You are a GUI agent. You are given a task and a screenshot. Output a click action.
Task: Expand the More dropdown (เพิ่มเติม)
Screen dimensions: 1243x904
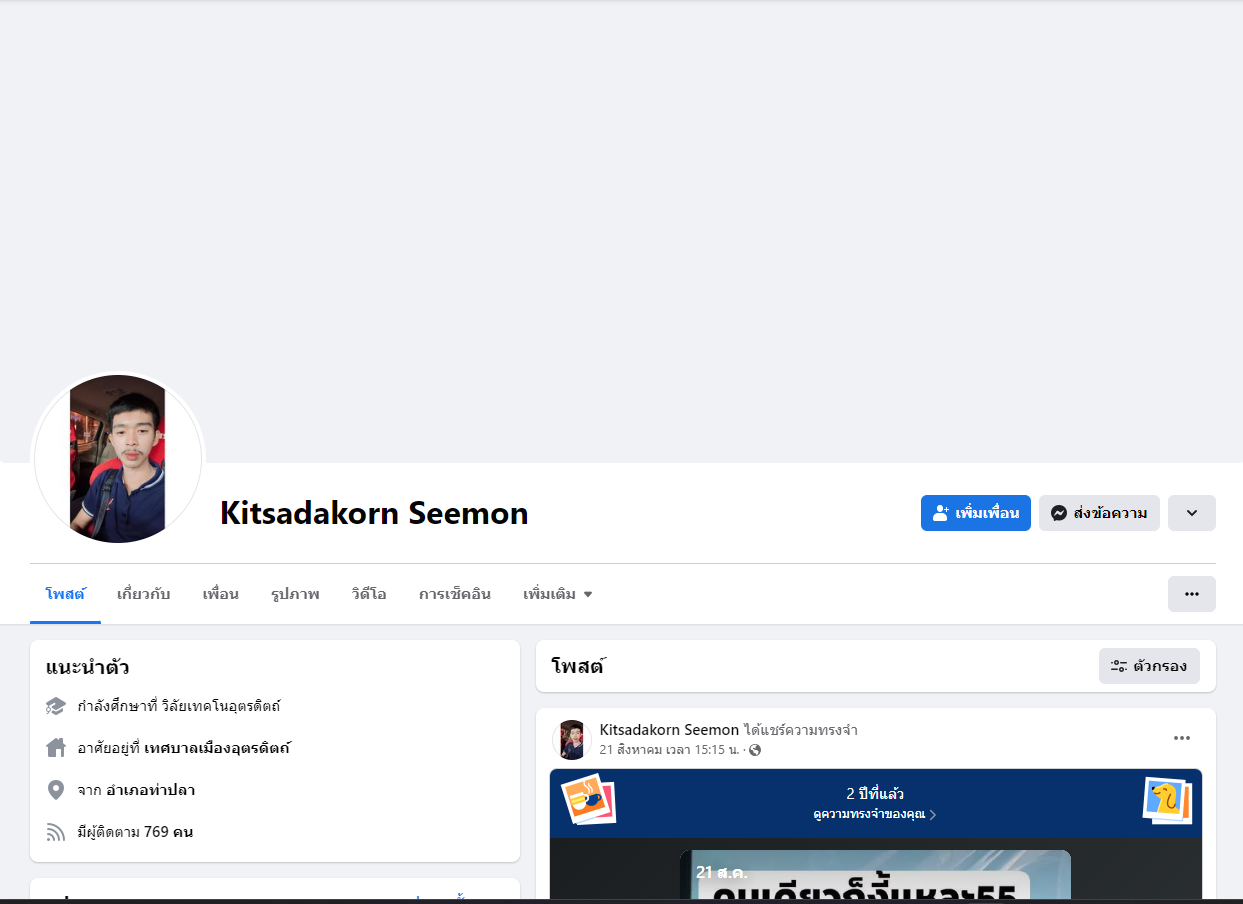coord(558,594)
